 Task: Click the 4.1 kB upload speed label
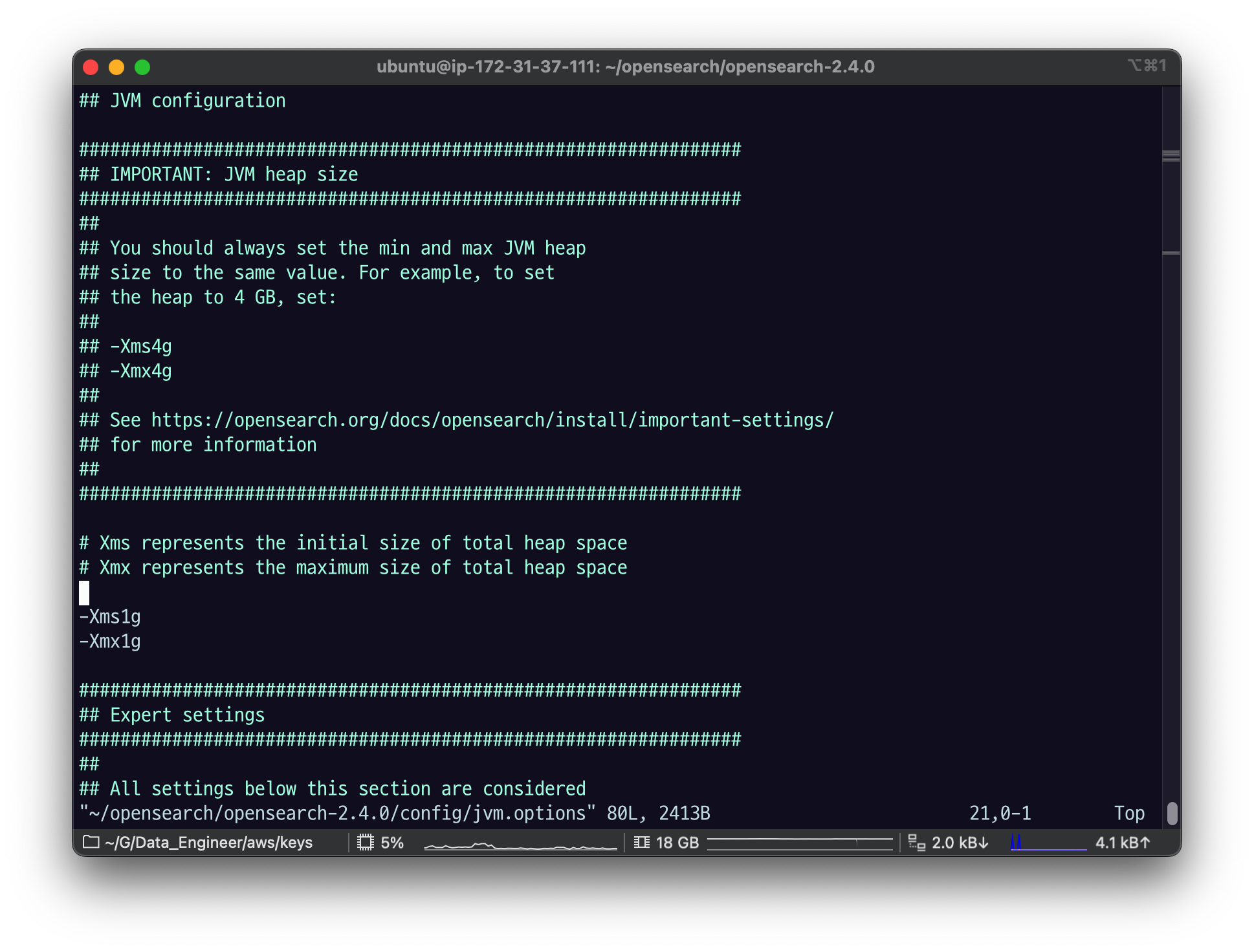[x=1123, y=842]
